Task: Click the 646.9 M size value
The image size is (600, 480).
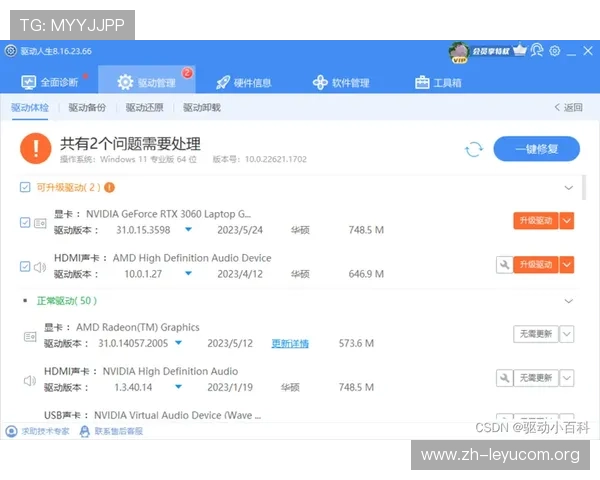Action: click(x=366, y=274)
